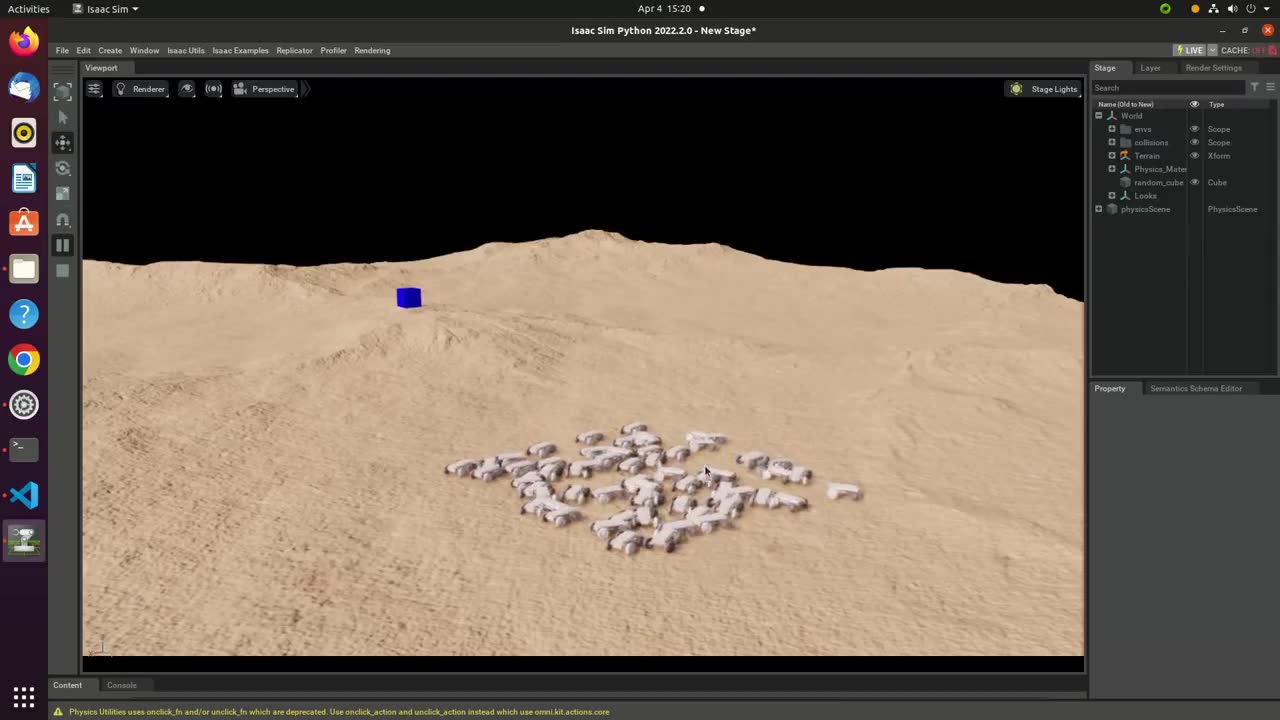
Task: Click the blue cube in the viewport
Action: 409,297
